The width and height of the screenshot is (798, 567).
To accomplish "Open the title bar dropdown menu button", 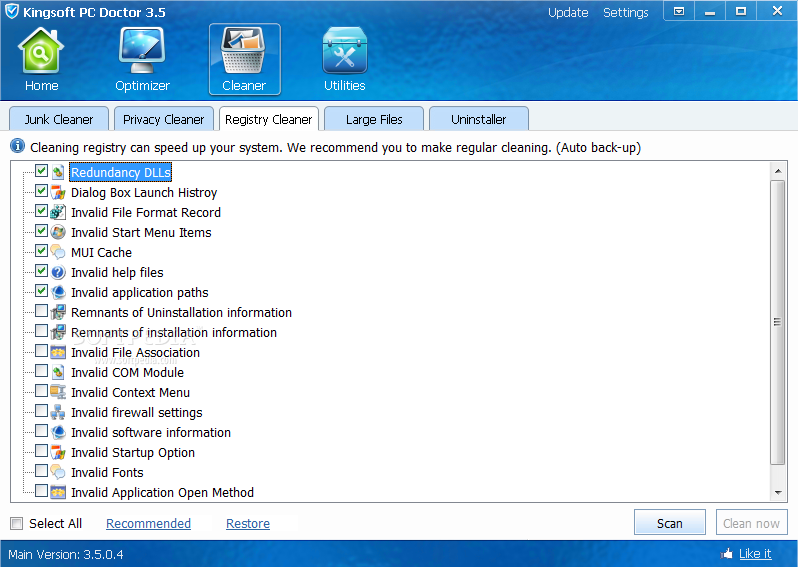I will coord(679,11).
